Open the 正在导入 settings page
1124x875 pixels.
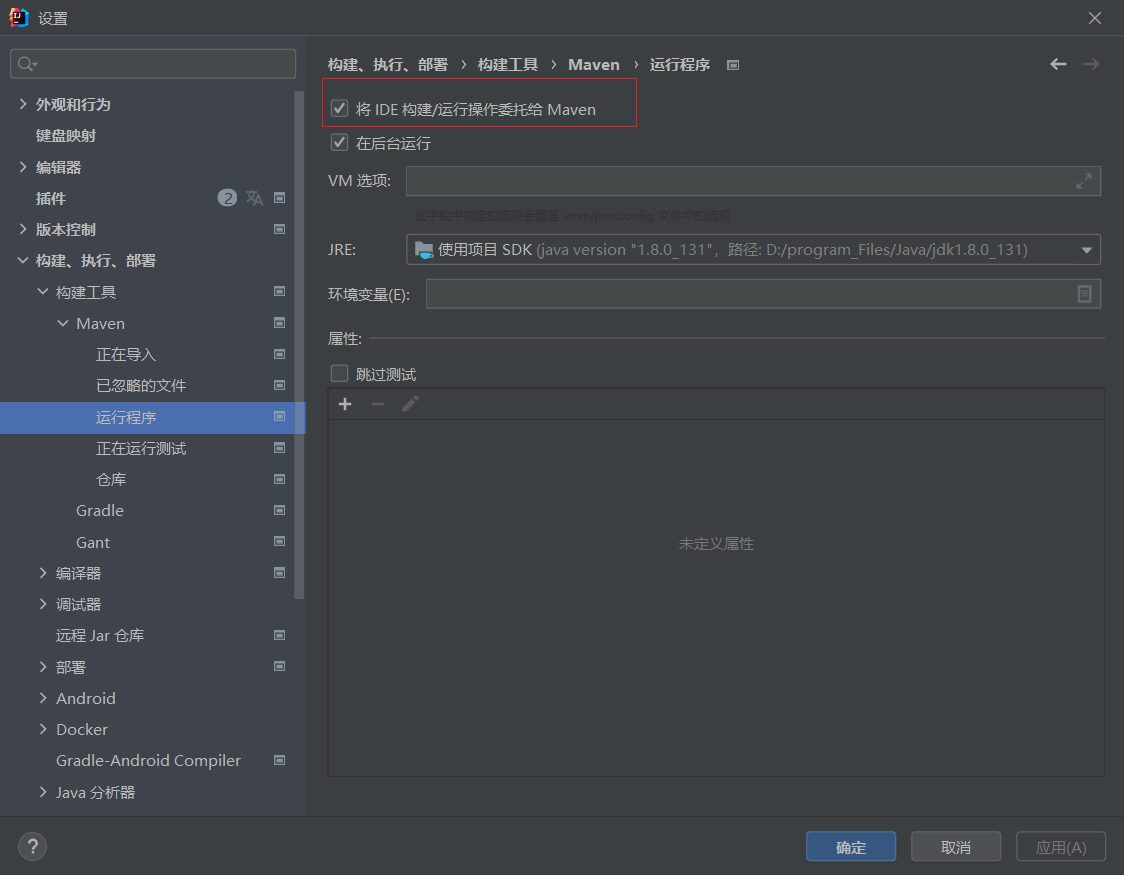126,355
